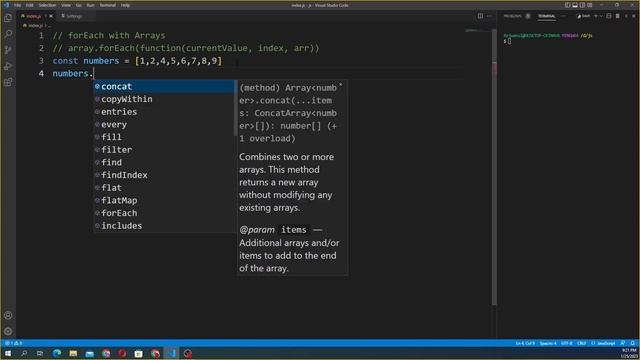Open the customize layout icon
640x360 pixels.
tap(590, 5)
